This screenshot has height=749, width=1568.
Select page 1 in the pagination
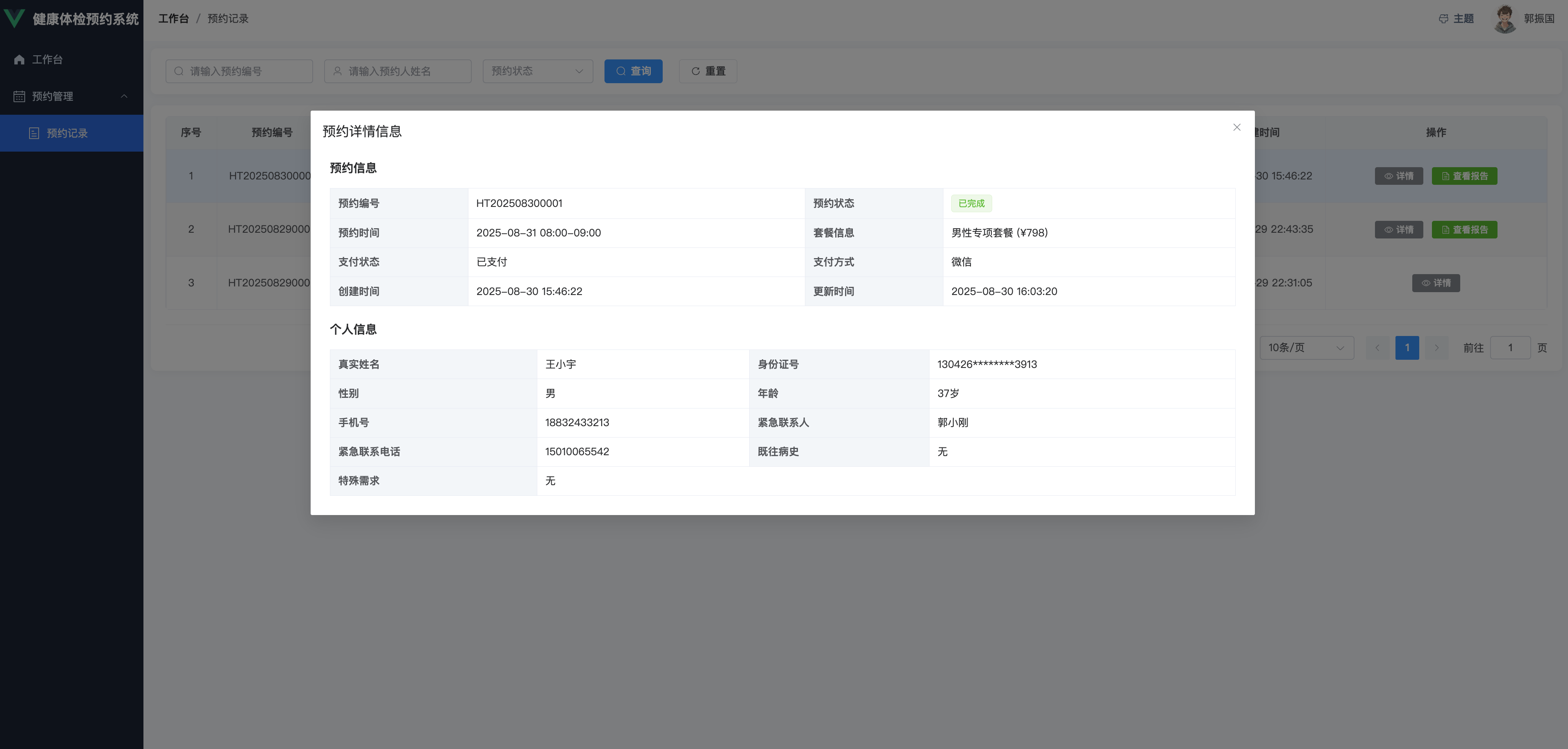tap(1407, 348)
